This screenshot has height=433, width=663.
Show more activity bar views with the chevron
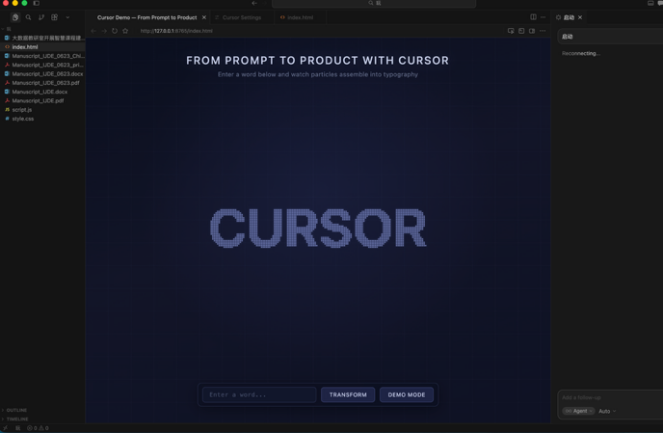coord(68,17)
